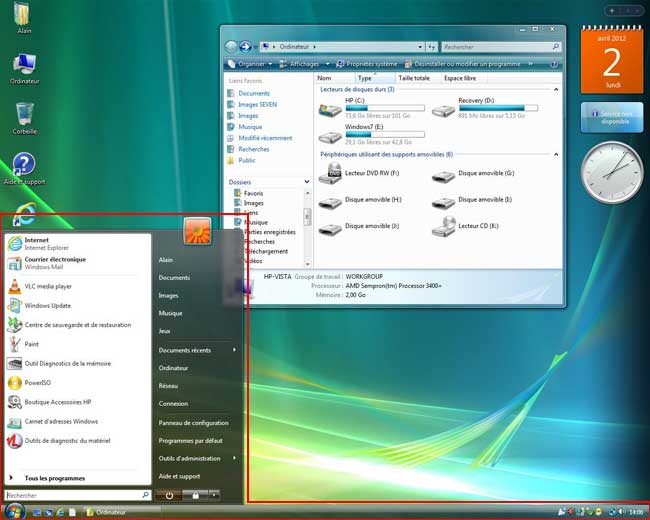650x520 pixels.
Task: Open the Public favorite link
Action: pos(242,160)
